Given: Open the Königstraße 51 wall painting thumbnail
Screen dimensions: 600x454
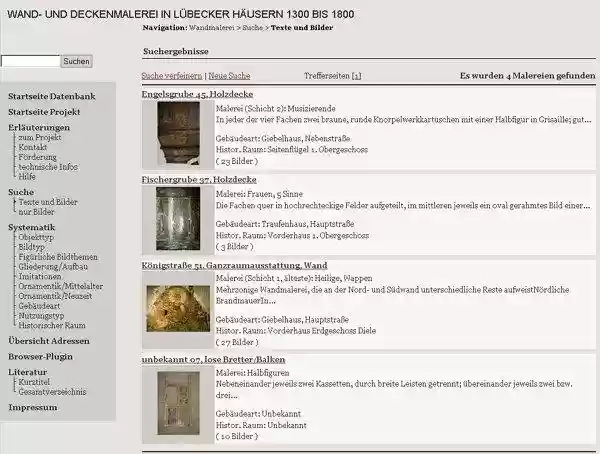Looking at the screenshot, I should point(178,309).
